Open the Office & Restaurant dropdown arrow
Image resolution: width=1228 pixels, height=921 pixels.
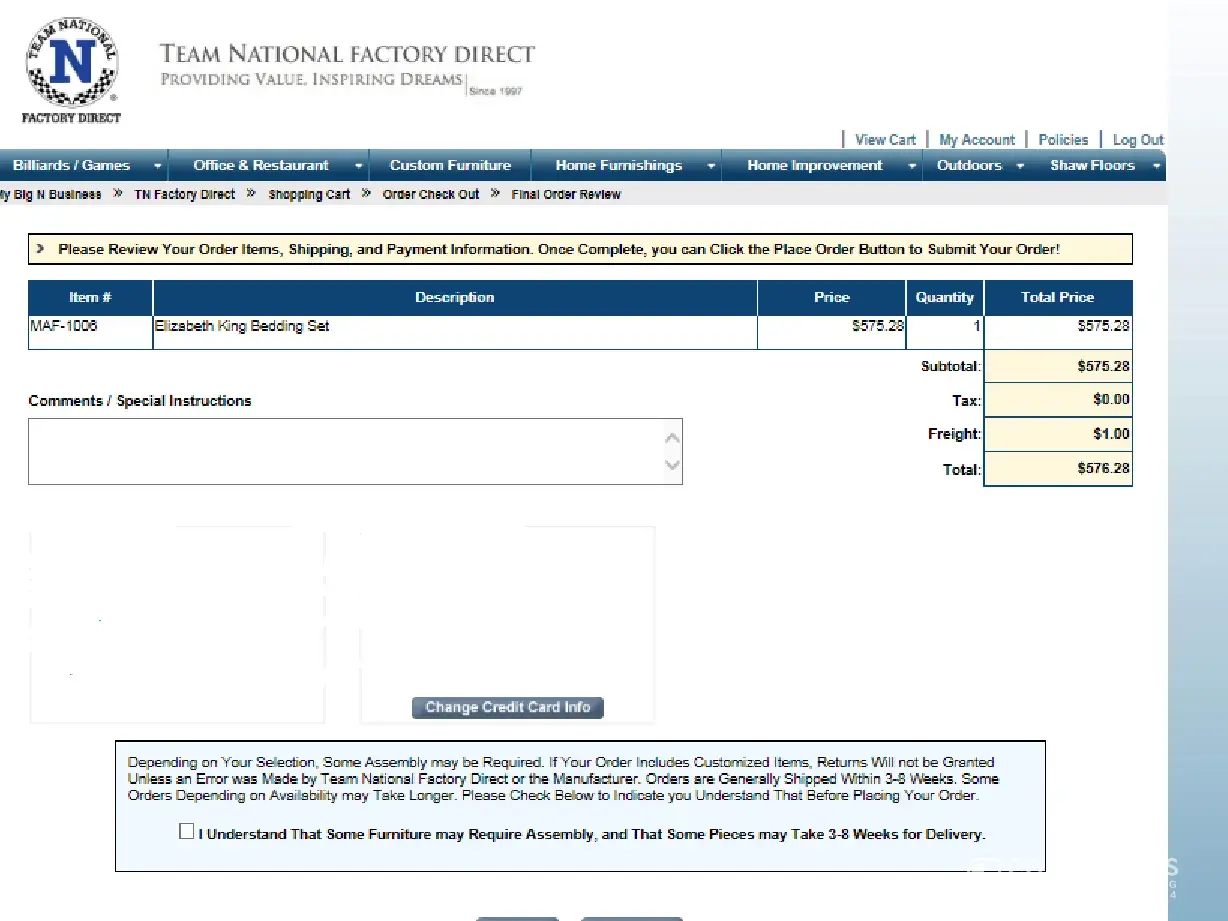[x=358, y=166]
